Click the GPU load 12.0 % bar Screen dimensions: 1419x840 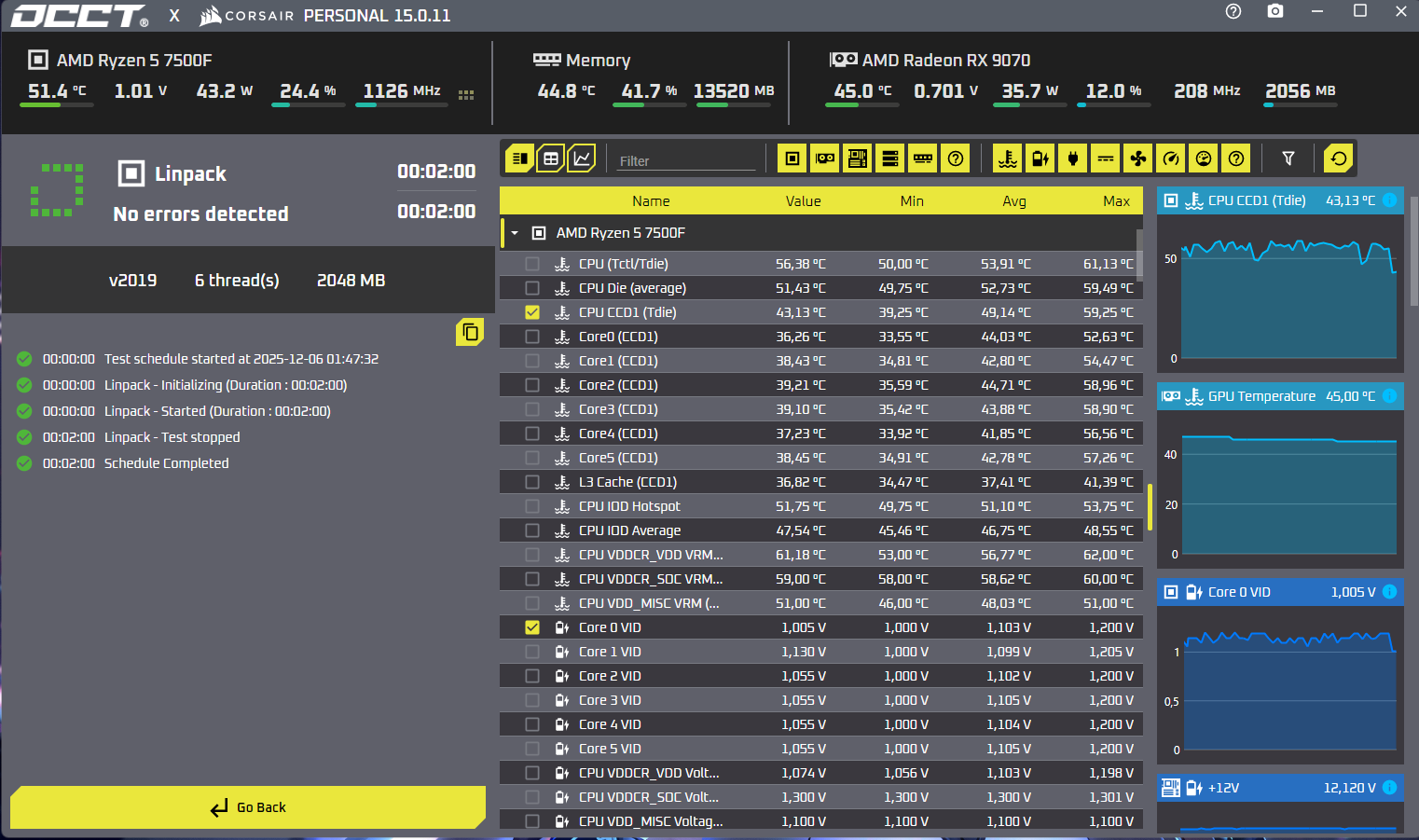[1114, 105]
